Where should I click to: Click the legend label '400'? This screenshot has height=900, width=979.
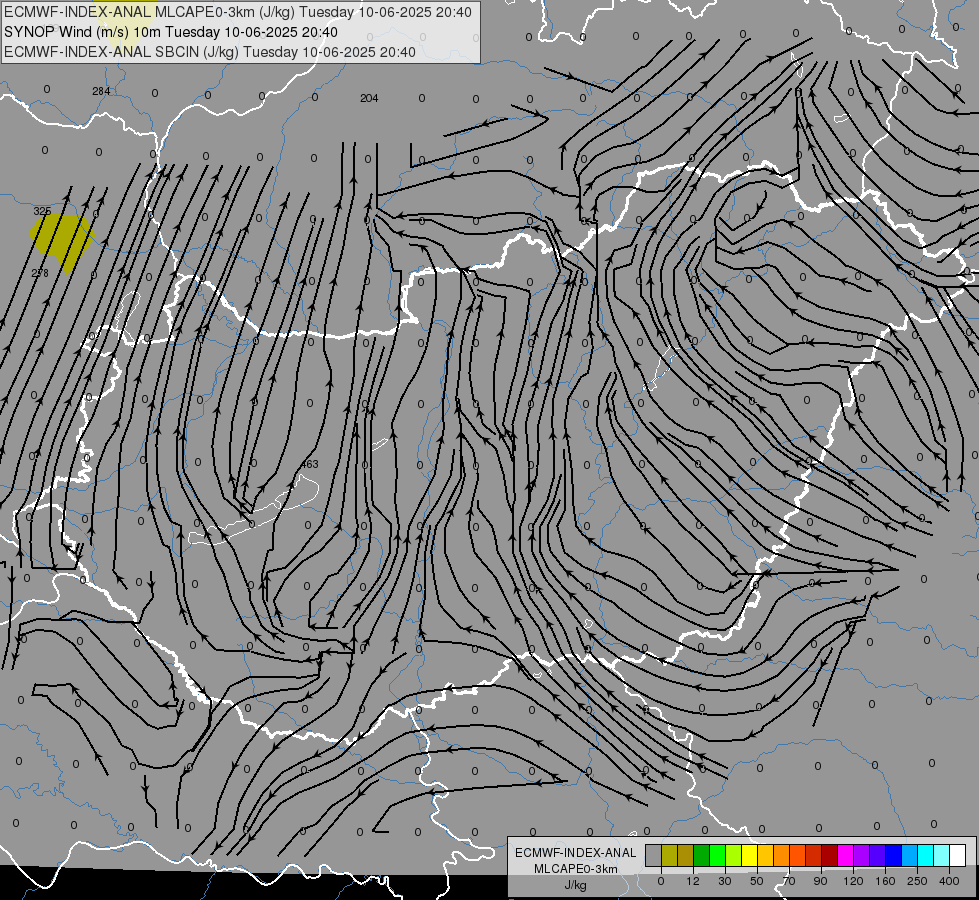[x=949, y=881]
